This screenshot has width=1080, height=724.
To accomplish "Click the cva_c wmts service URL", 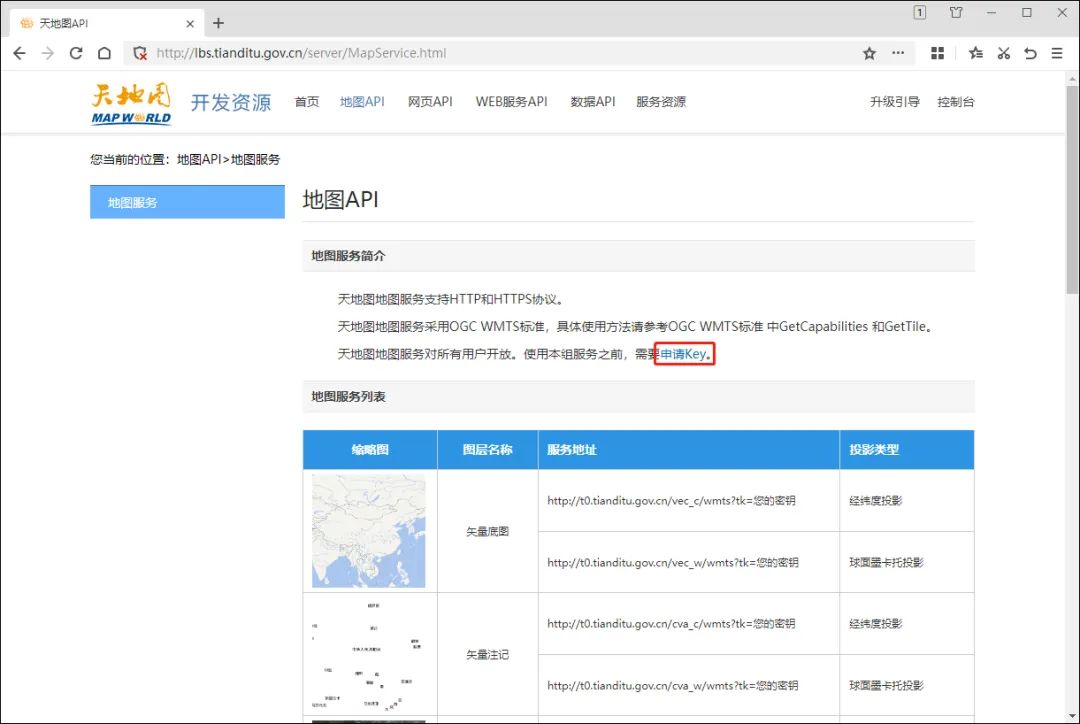I will pyautogui.click(x=672, y=623).
